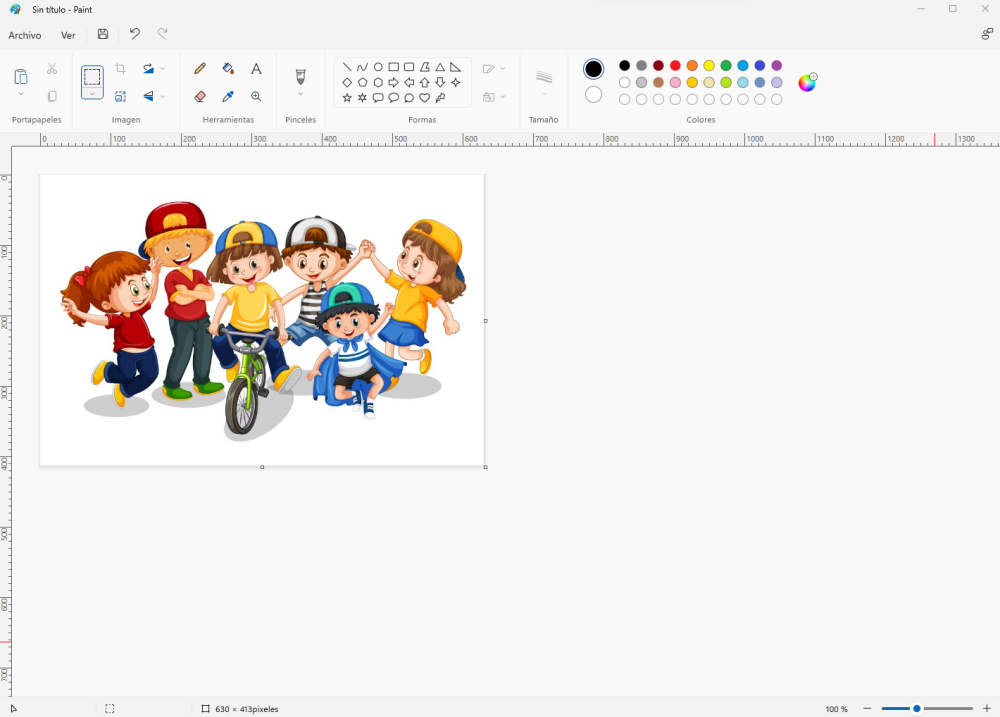Select the Text tool
The height and width of the screenshot is (717, 1000).
pos(256,68)
